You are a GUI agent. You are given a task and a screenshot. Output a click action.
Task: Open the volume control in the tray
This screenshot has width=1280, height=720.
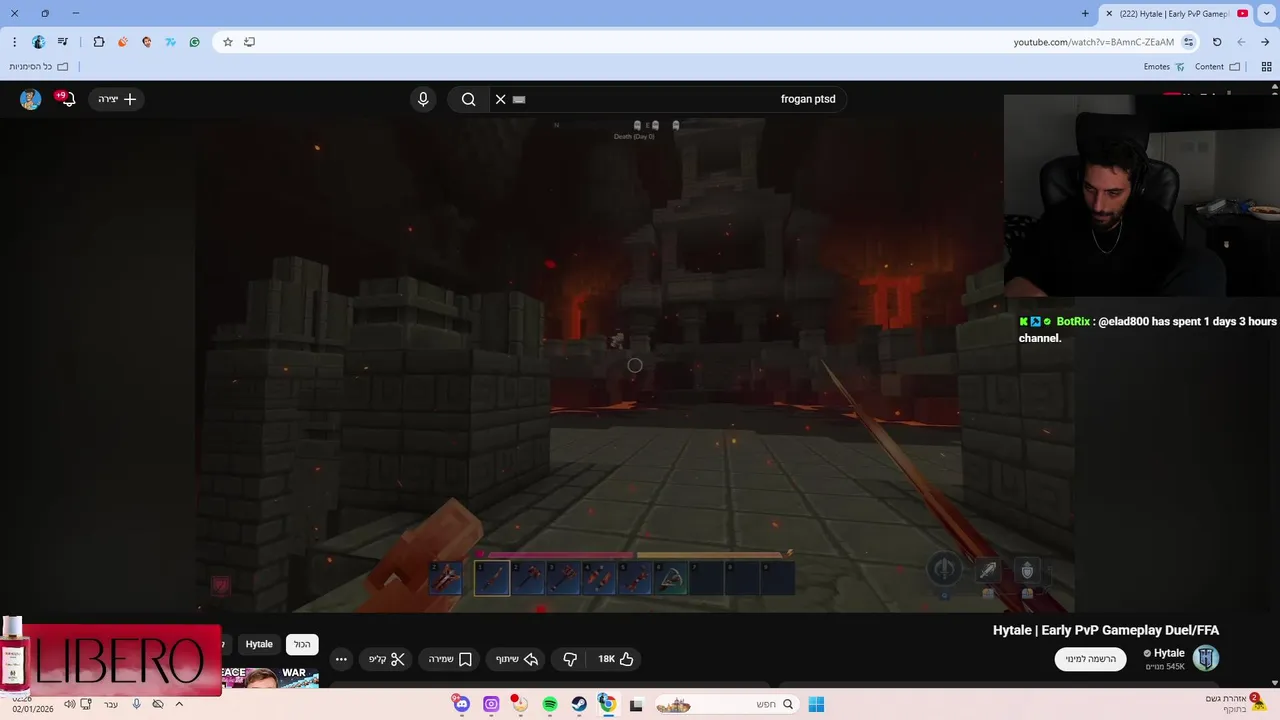(70, 704)
